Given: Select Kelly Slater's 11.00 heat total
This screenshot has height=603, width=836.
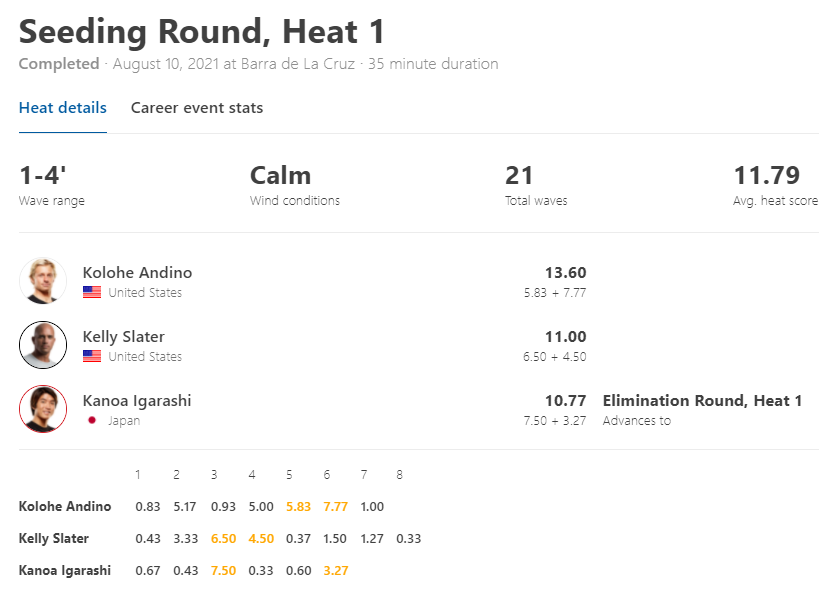Looking at the screenshot, I should coord(566,336).
